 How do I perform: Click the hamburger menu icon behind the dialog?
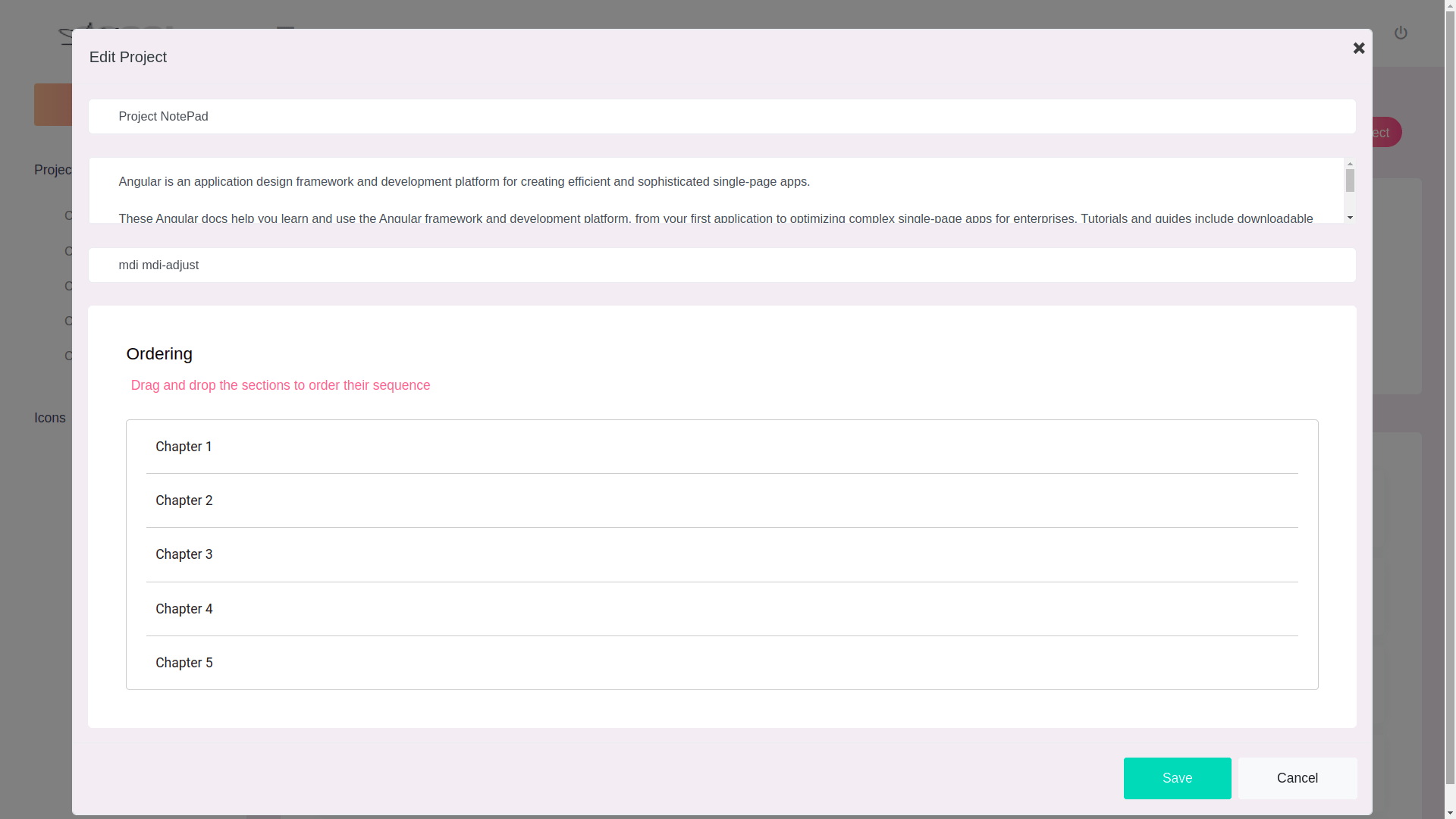(x=285, y=27)
